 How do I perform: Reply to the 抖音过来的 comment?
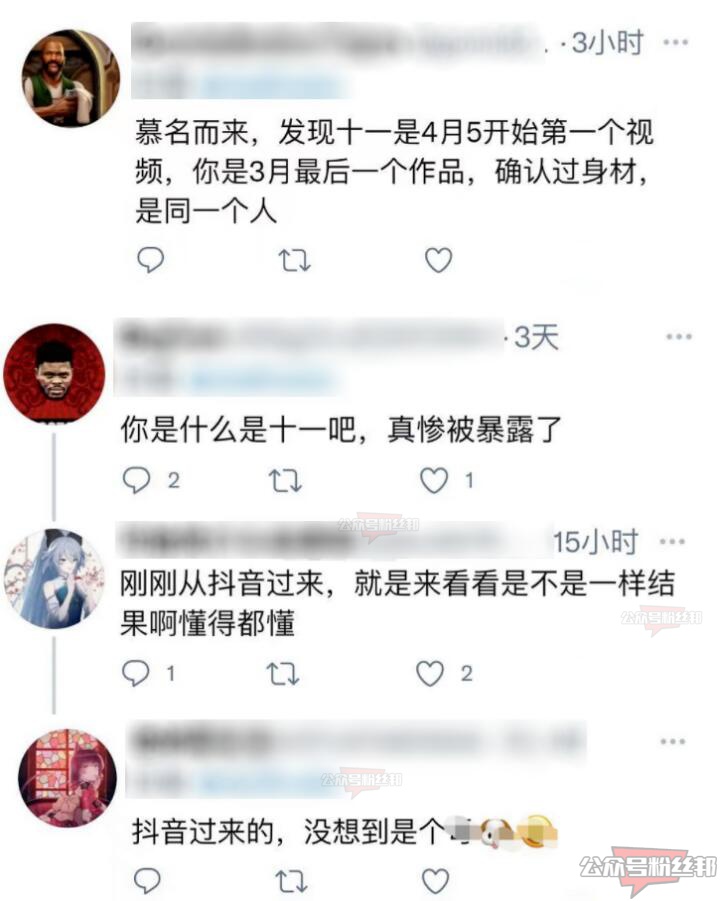[147, 880]
